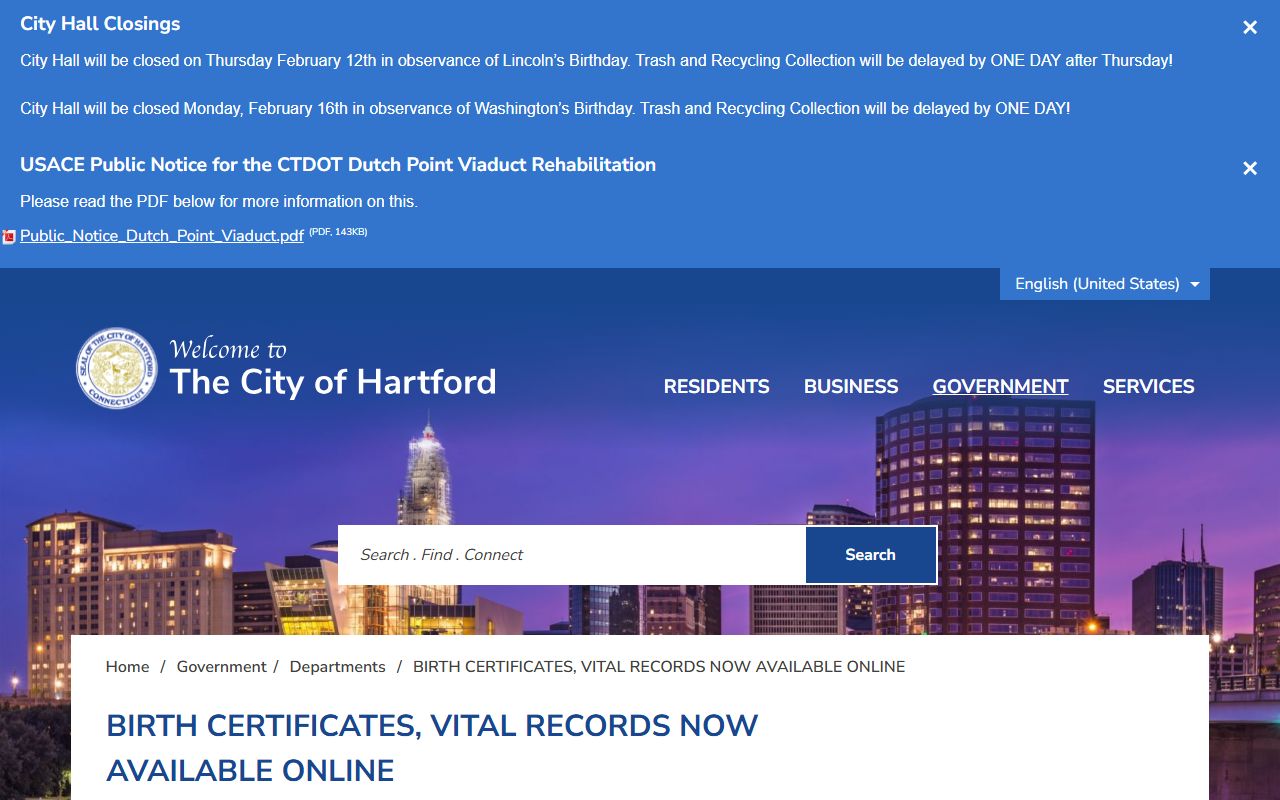This screenshot has width=1280, height=800.
Task: Click the PDF file icon
Action: pos(9,237)
